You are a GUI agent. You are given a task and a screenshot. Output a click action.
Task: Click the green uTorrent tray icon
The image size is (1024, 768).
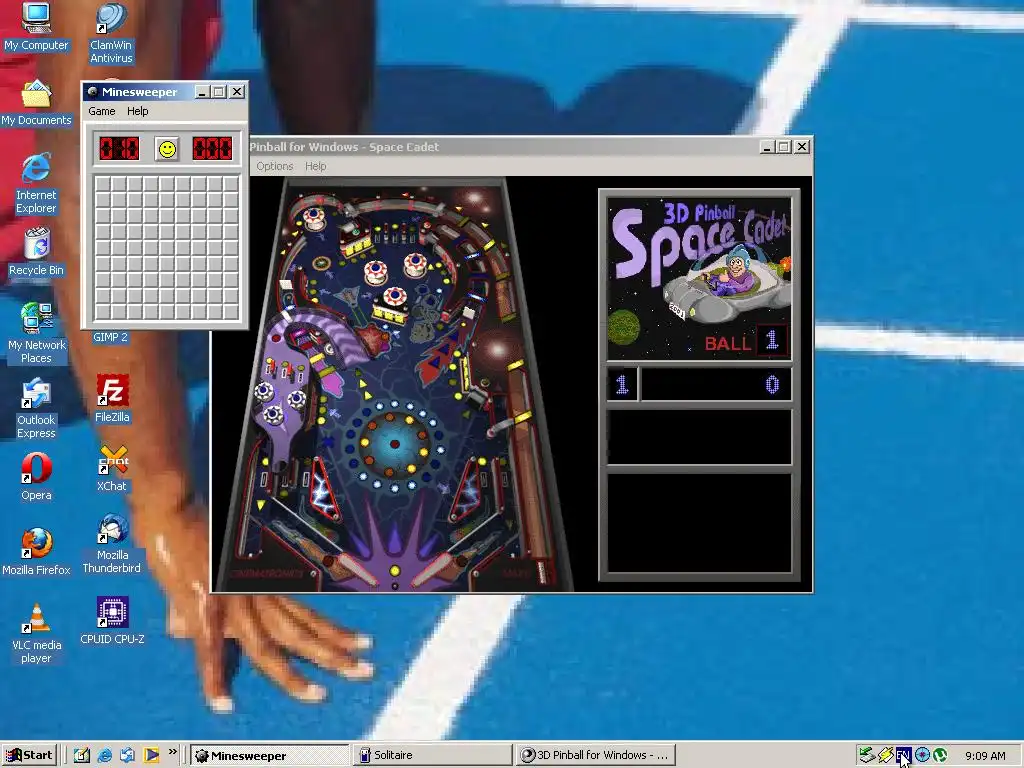[x=940, y=756]
